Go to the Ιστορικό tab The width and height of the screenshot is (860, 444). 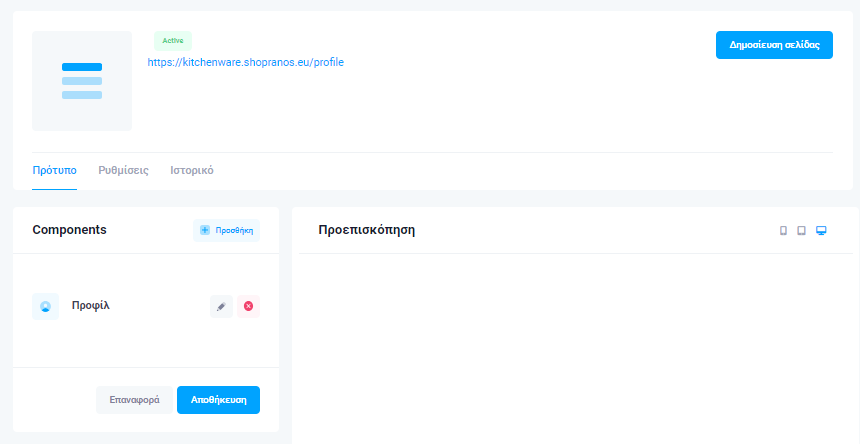pos(191,170)
